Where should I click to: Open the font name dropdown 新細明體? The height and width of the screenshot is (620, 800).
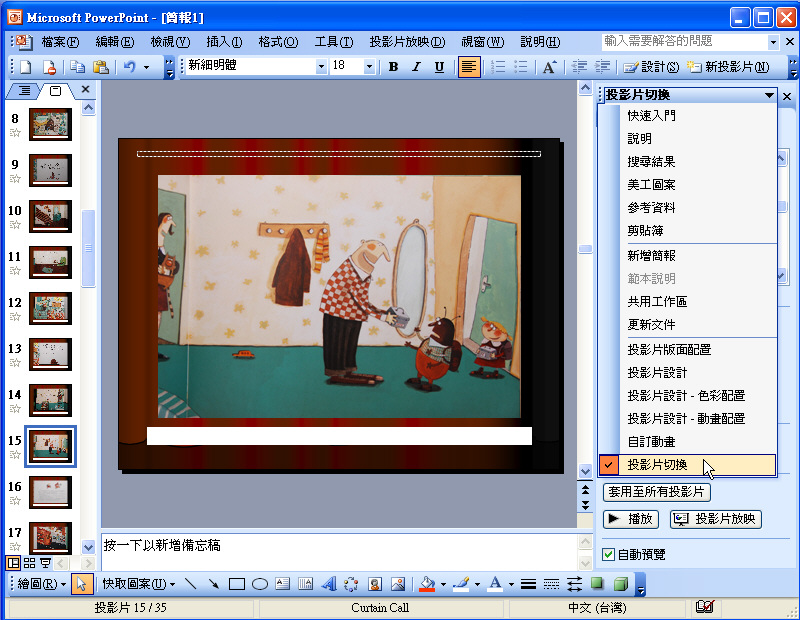coord(321,66)
